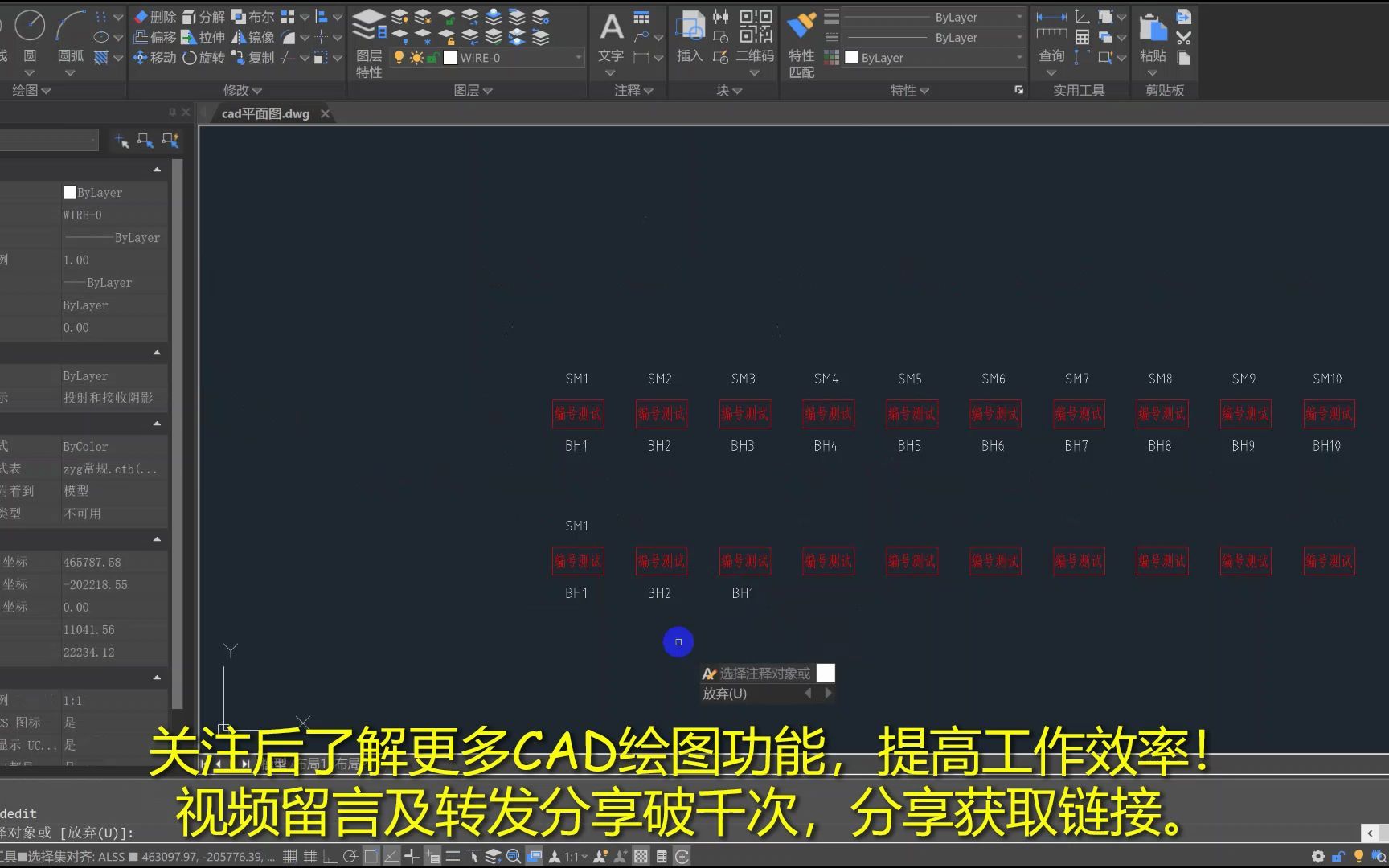Click the 绘图 panel label

pos(24,90)
